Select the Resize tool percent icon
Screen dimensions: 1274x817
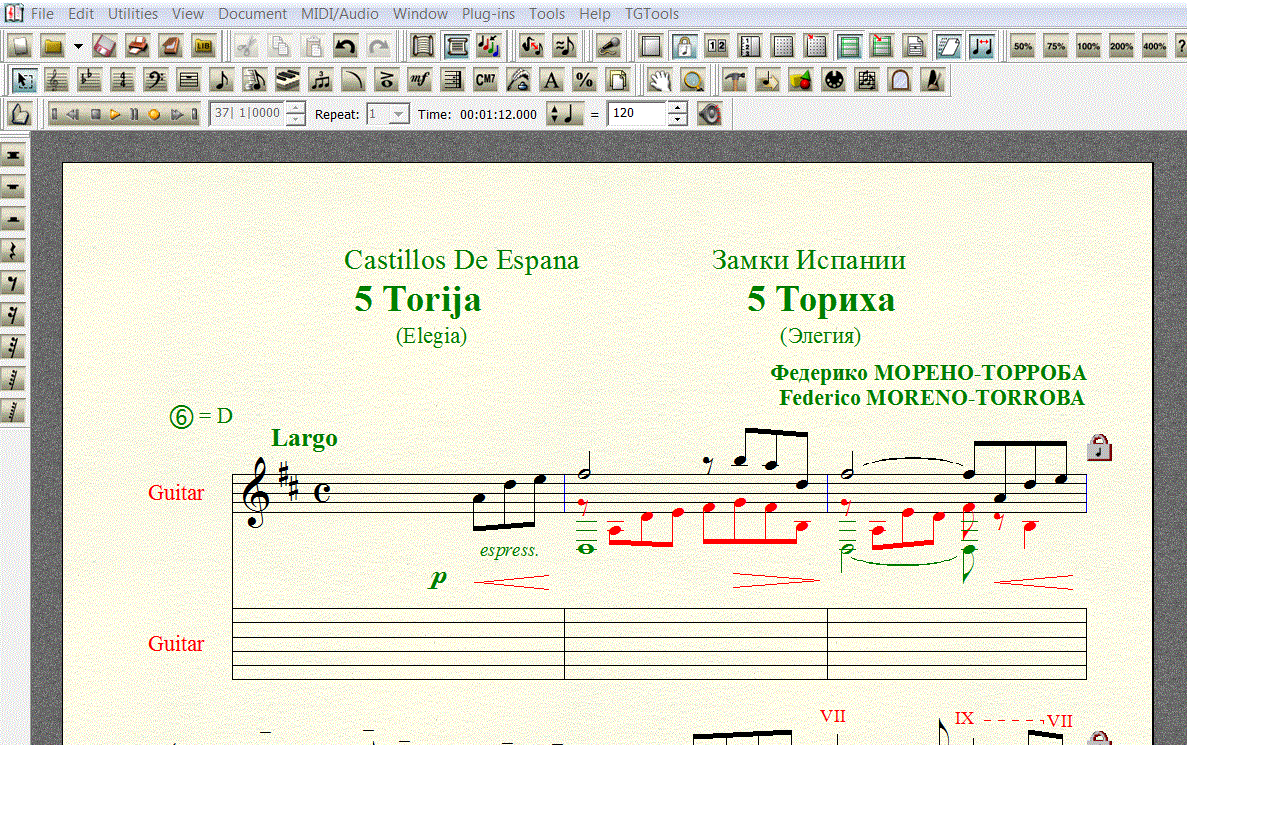[x=584, y=81]
